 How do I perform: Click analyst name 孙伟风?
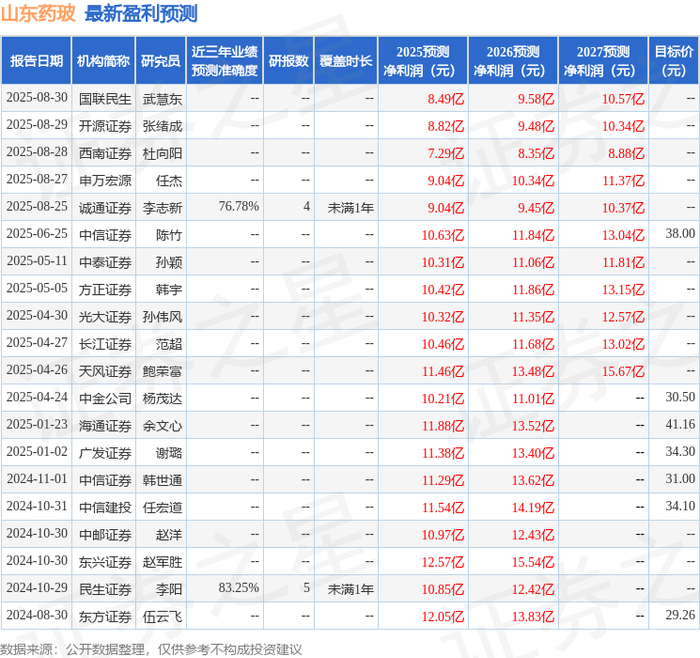[162, 317]
